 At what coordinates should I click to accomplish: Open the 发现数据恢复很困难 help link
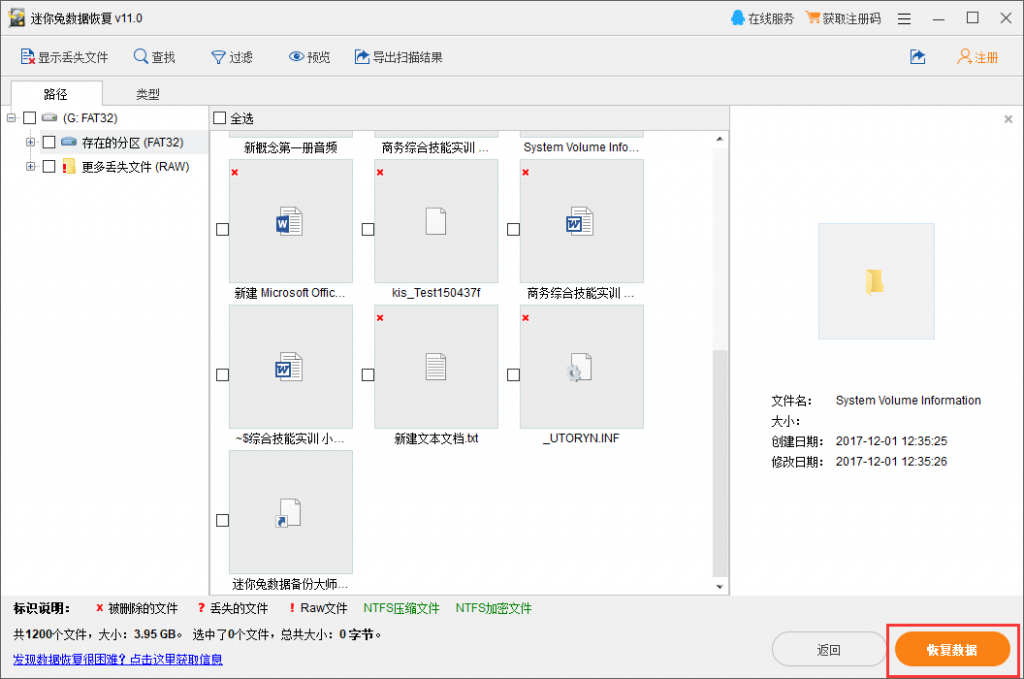[118, 659]
